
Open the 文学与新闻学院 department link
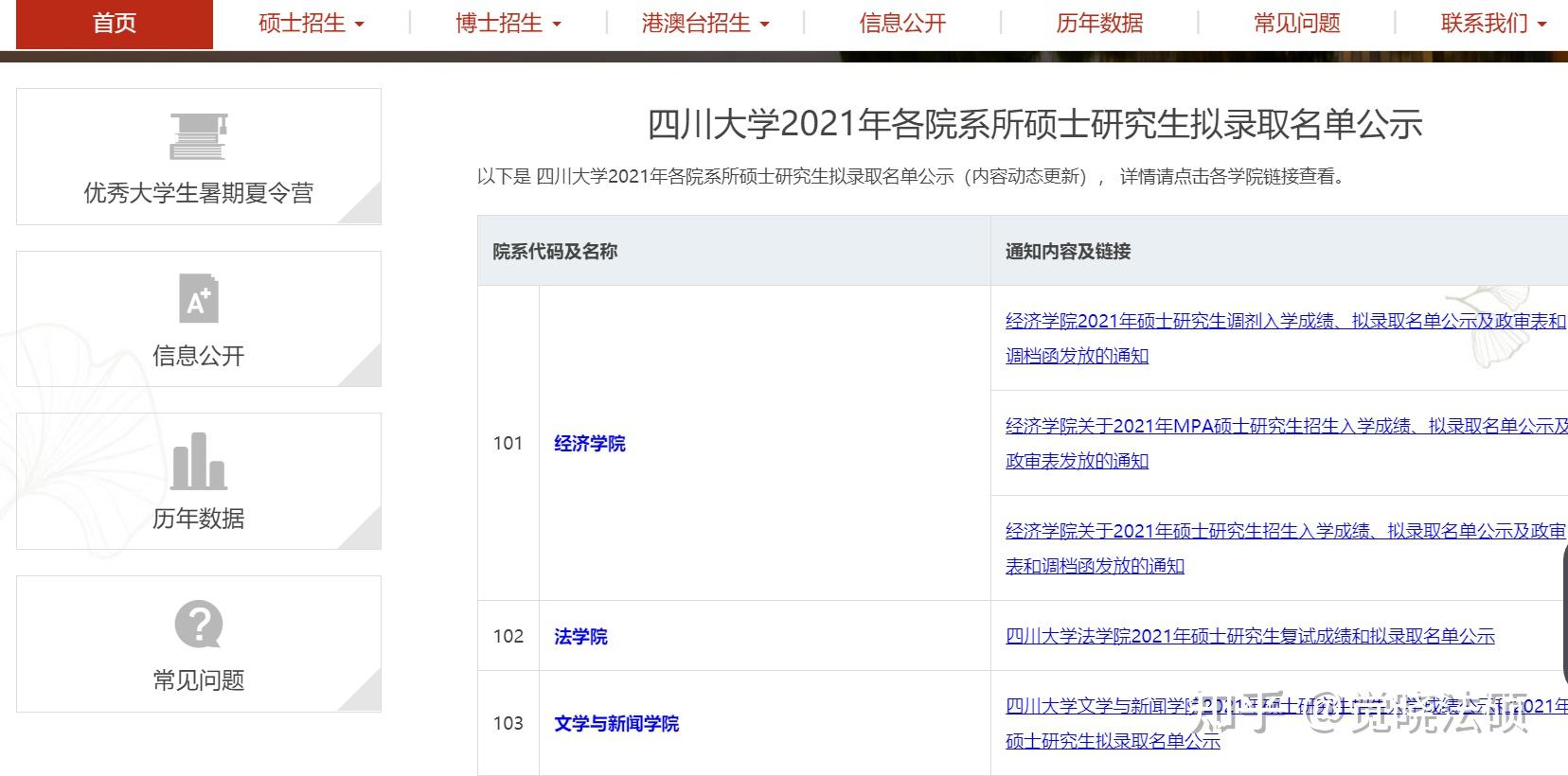(x=616, y=724)
